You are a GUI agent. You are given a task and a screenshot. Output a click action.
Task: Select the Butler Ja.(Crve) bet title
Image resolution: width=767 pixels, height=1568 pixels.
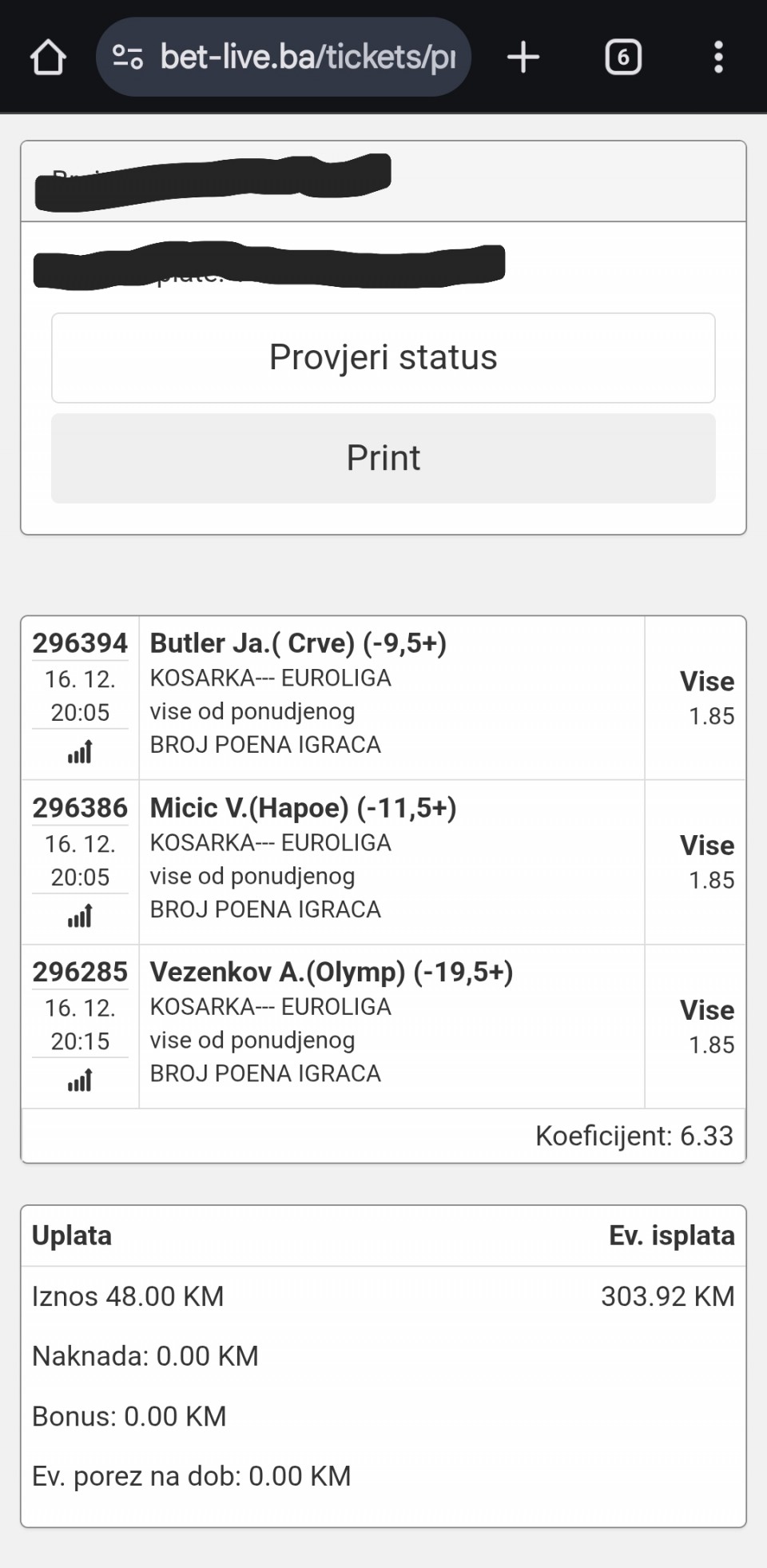point(298,643)
